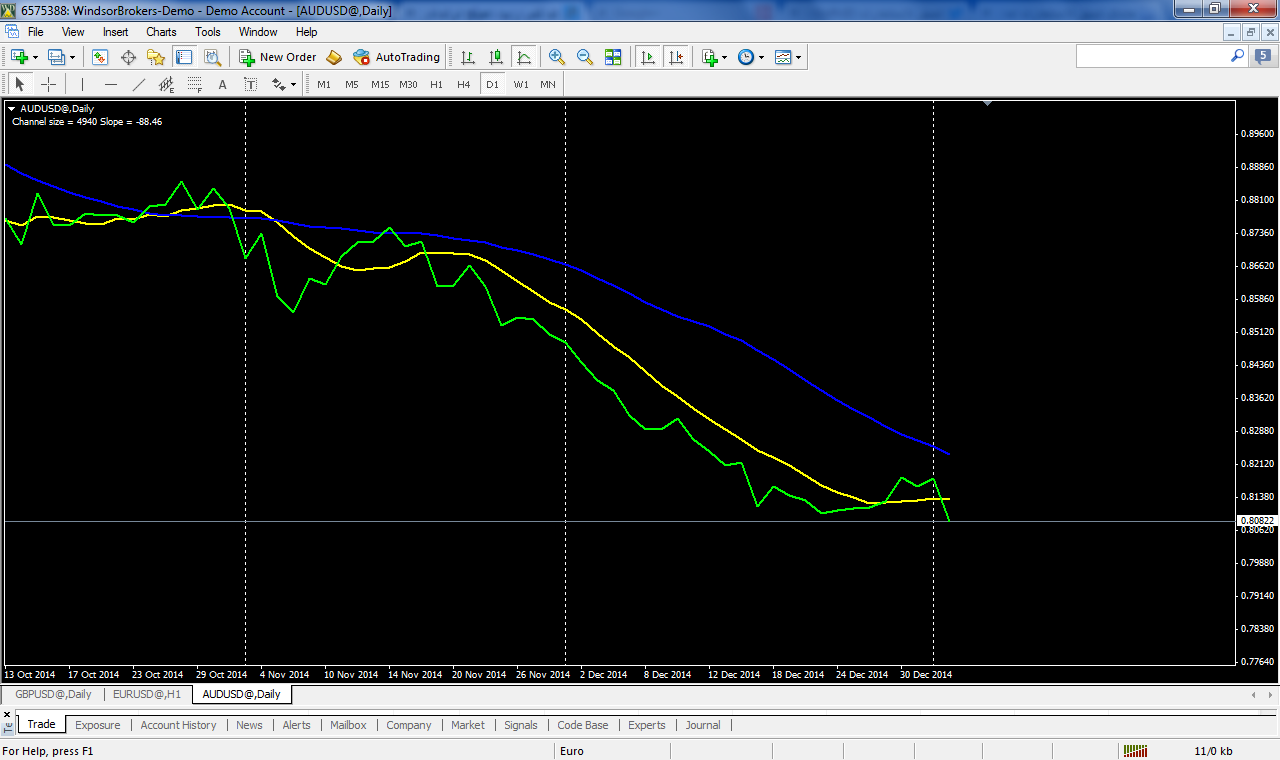Open the Window menu

(x=258, y=32)
